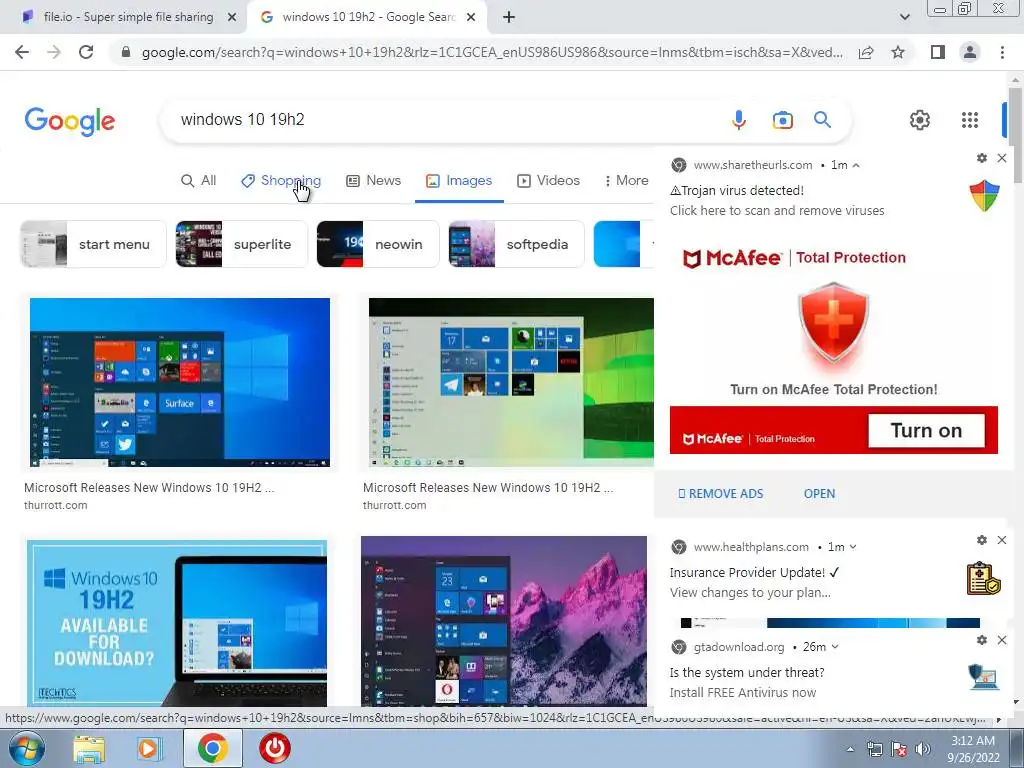The image size is (1024, 768).
Task: Open the Google apps grid
Action: coord(970,120)
